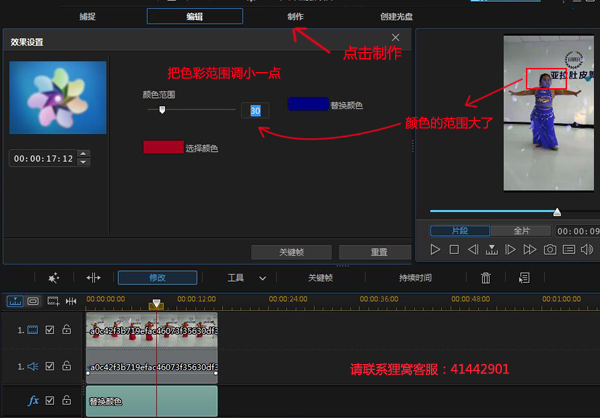
Task: Switch to storyboard view icon
Action: point(33,301)
